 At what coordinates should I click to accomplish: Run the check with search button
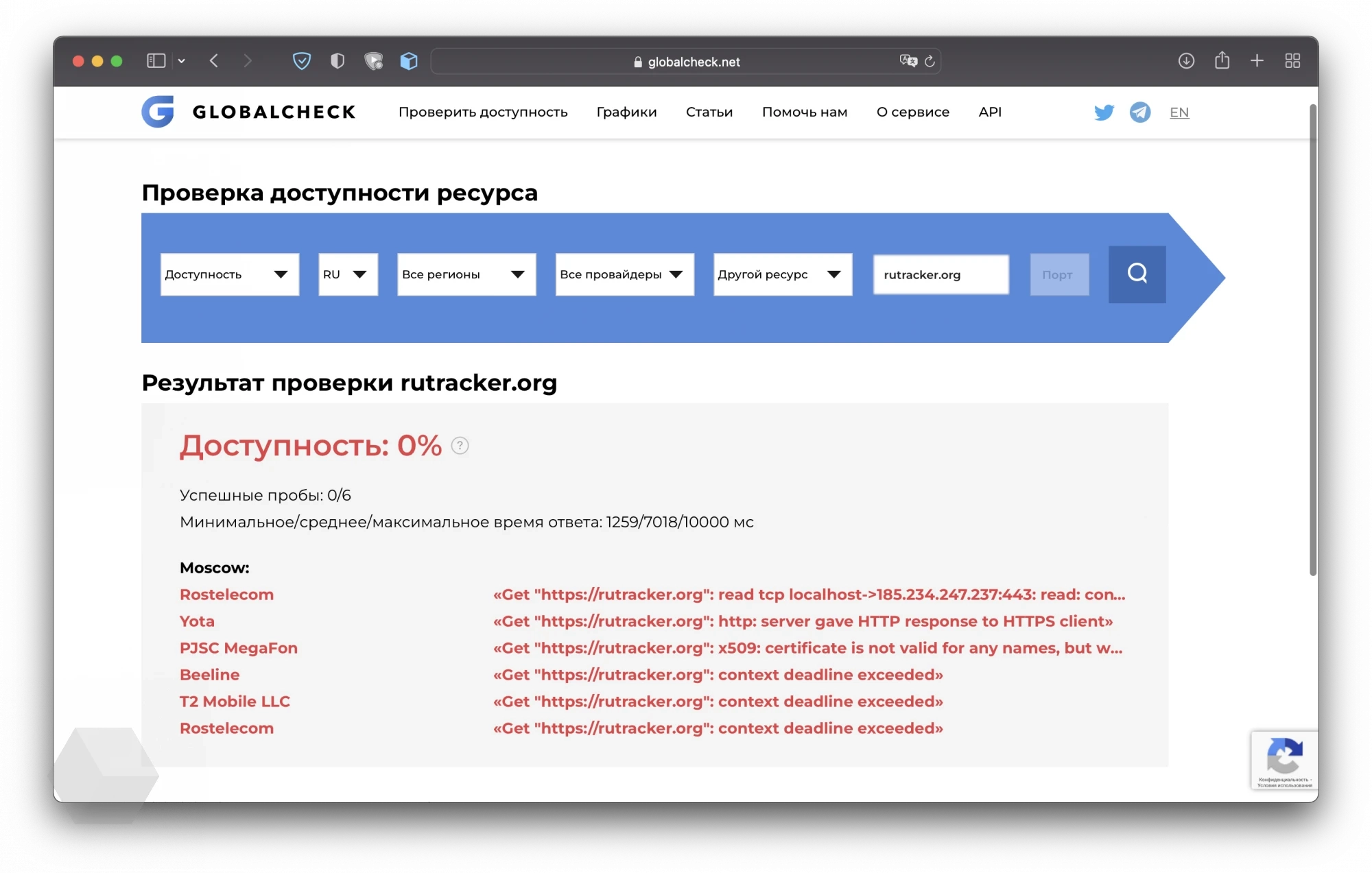pyautogui.click(x=1137, y=274)
